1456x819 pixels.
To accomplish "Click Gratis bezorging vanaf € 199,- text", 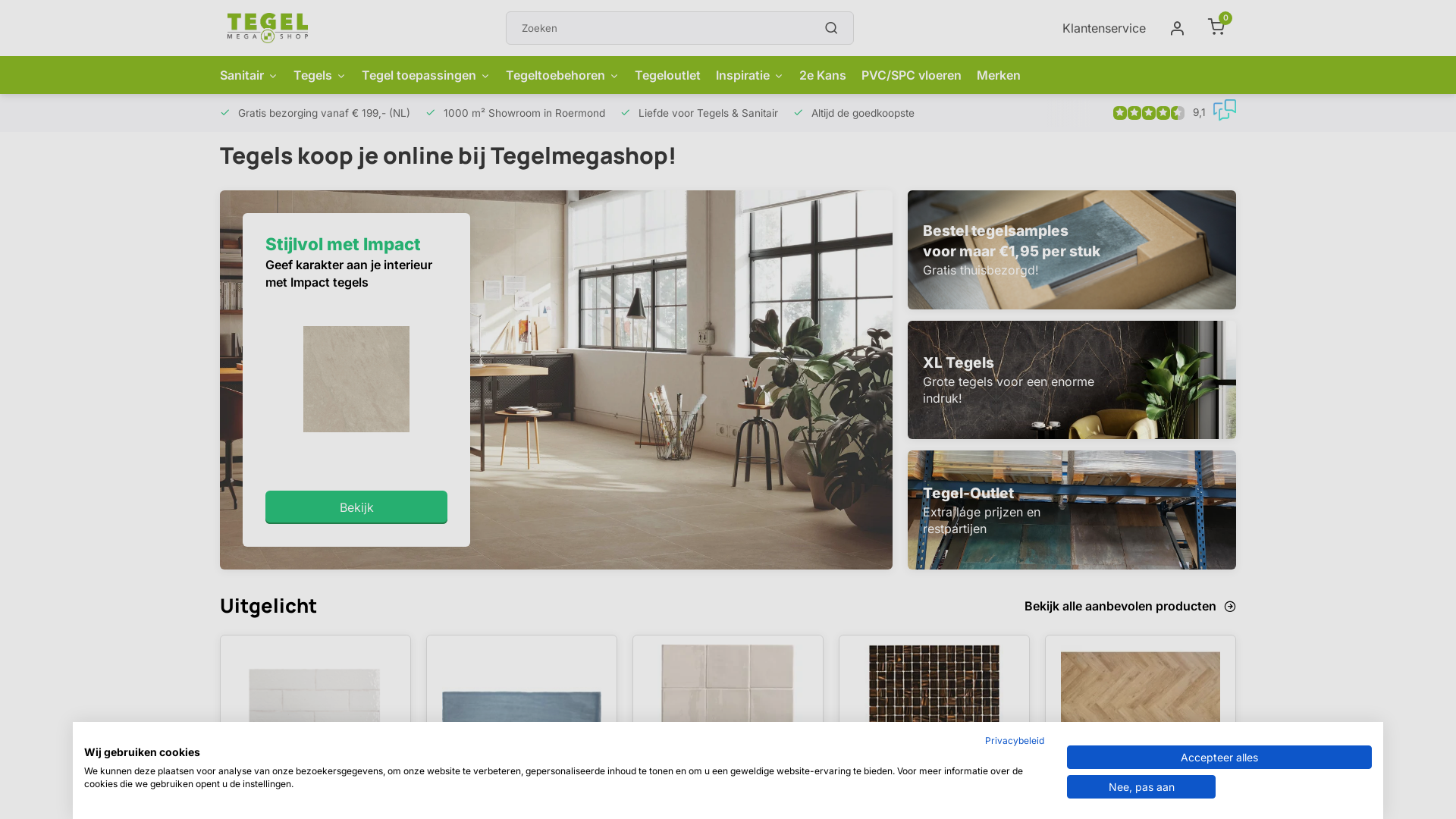I will [324, 113].
